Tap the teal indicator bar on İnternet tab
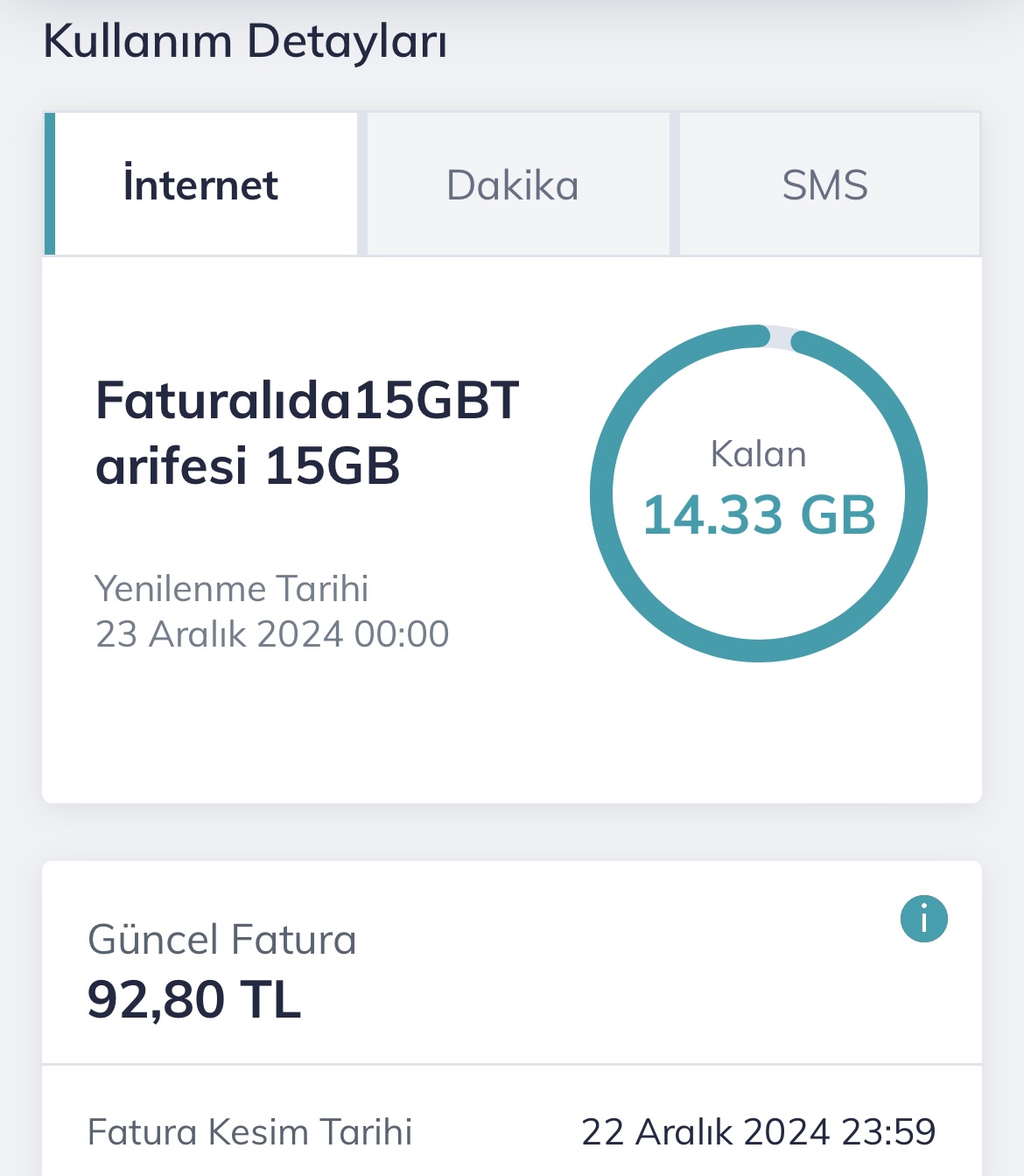This screenshot has height=1176, width=1024. (50, 184)
